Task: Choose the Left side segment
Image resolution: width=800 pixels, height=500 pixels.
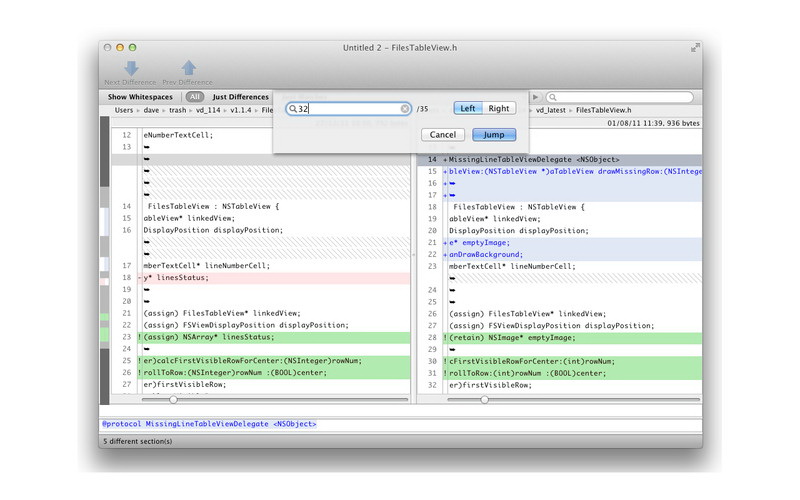Action: tap(467, 108)
